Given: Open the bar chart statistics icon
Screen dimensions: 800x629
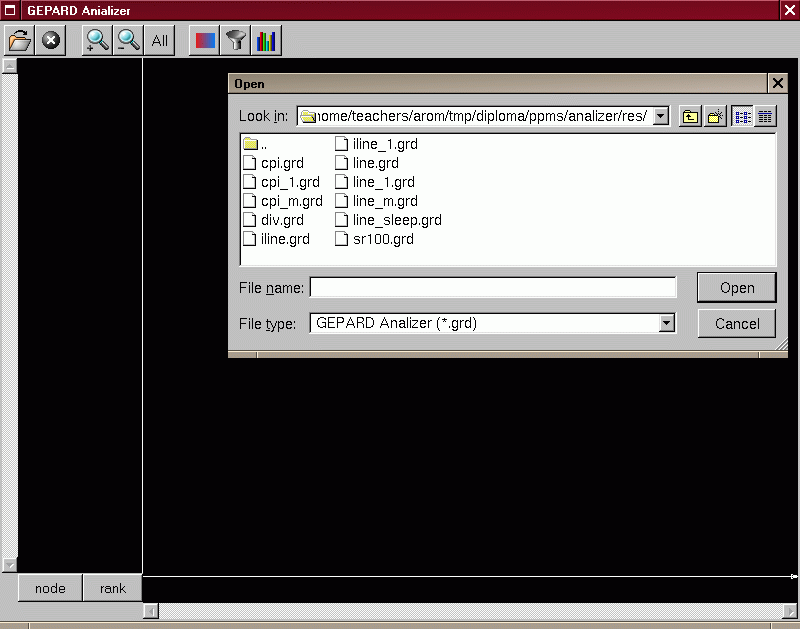Looking at the screenshot, I should (x=266, y=41).
